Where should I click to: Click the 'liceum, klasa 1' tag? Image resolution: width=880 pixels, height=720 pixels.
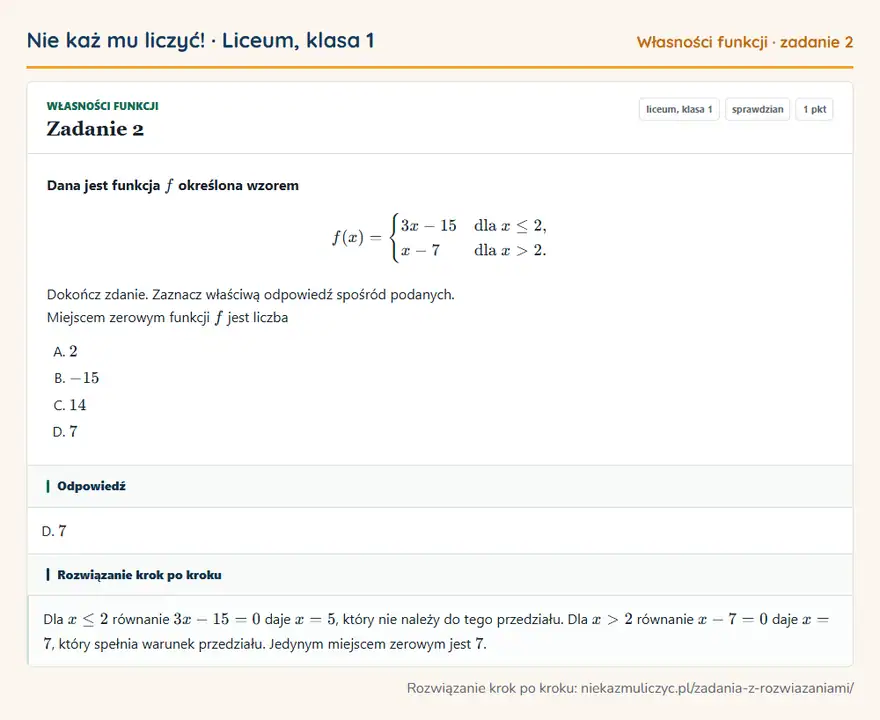coord(679,109)
